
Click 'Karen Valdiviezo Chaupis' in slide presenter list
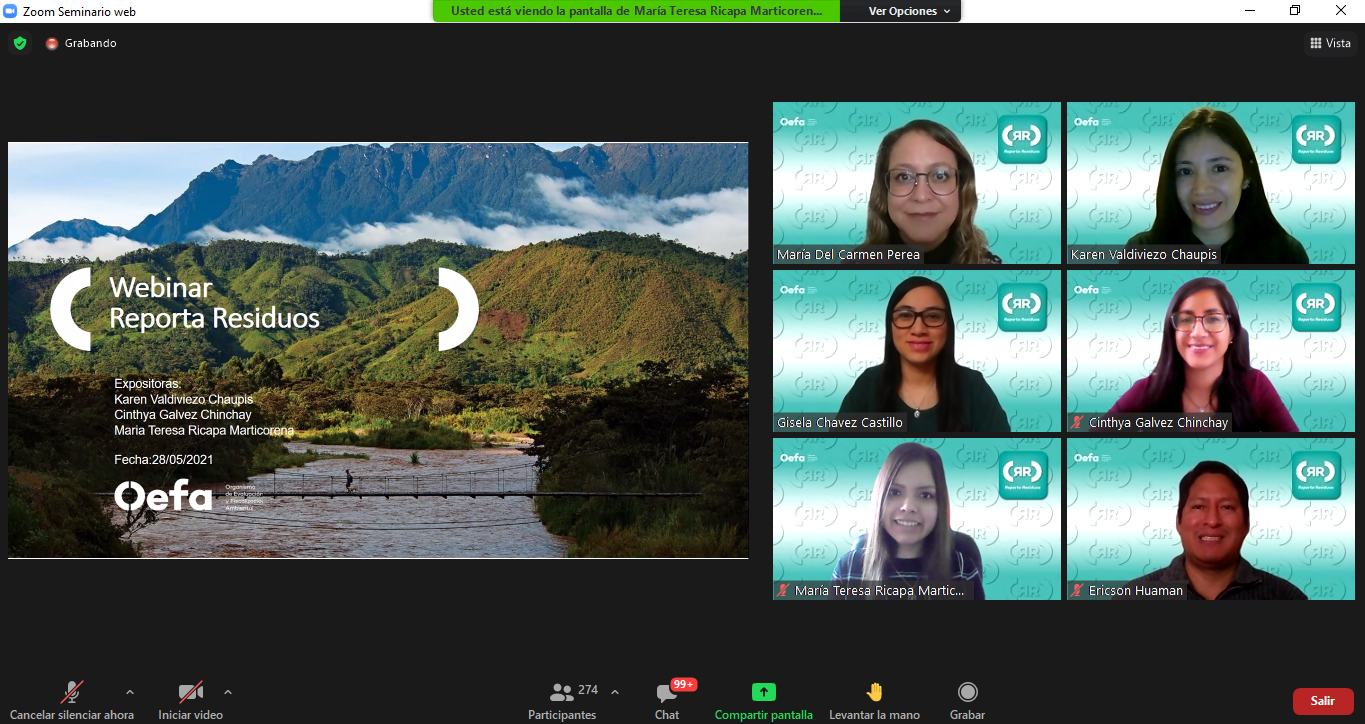[x=184, y=399]
